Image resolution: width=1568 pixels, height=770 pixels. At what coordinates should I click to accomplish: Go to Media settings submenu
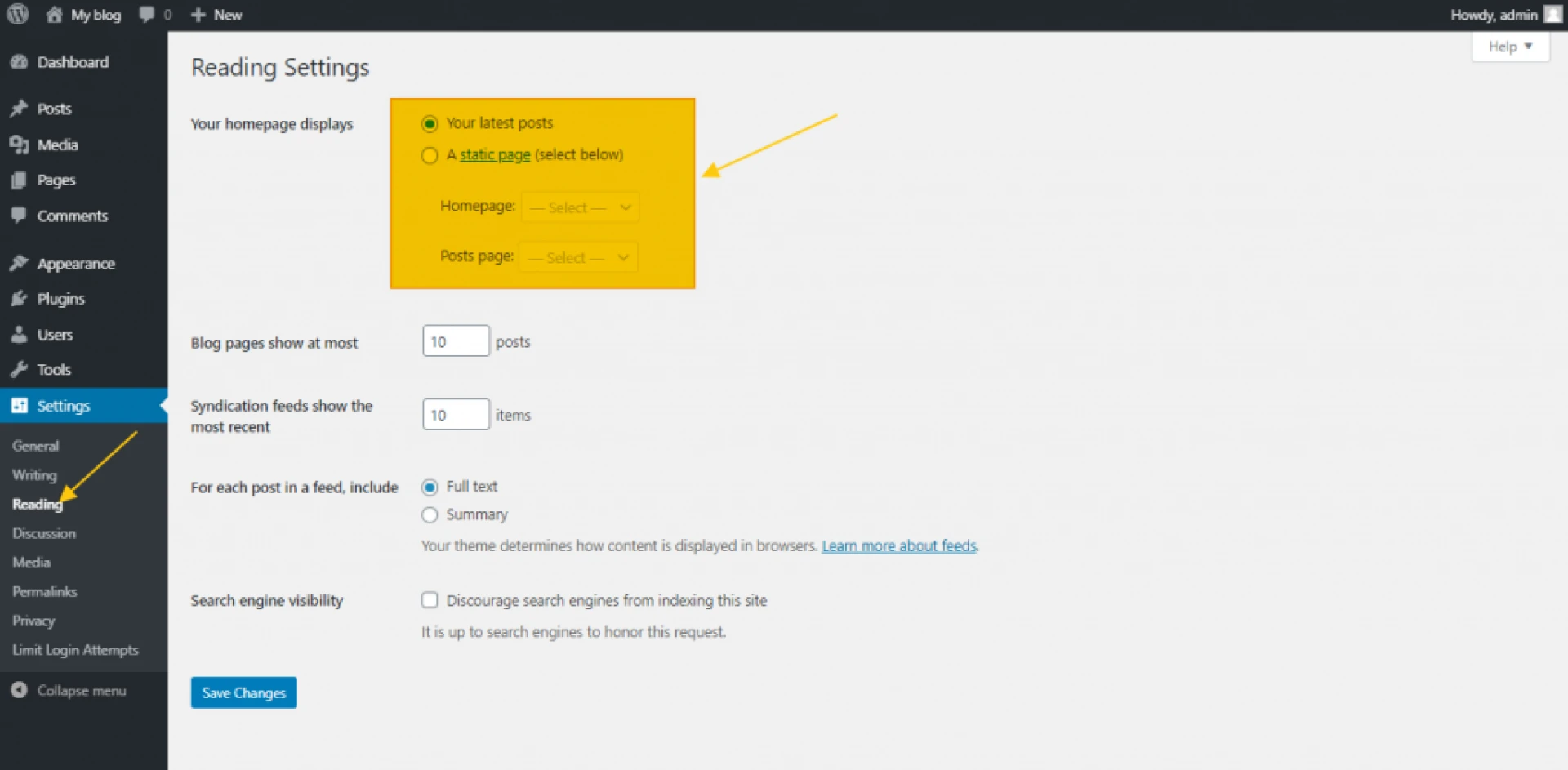pyautogui.click(x=31, y=563)
